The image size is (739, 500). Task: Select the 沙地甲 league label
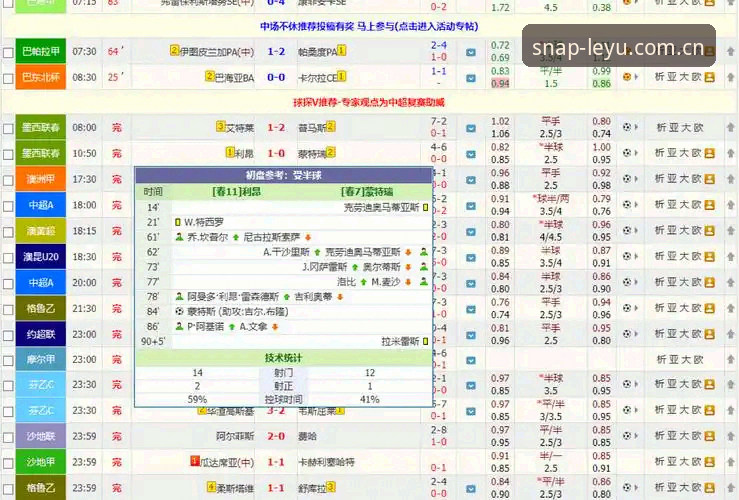41,462
